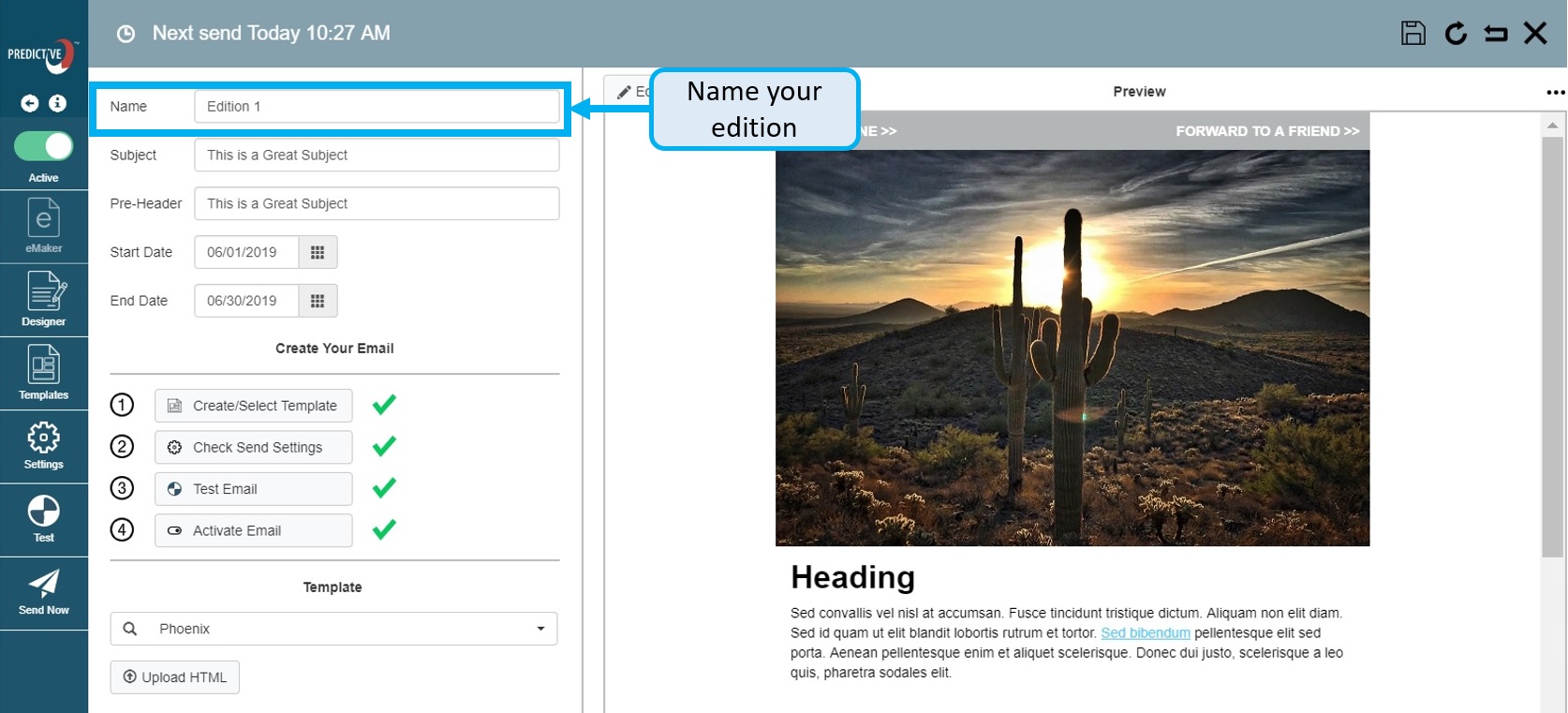Toggle the Active switch off
The width and height of the screenshot is (1568, 713).
pyautogui.click(x=44, y=146)
